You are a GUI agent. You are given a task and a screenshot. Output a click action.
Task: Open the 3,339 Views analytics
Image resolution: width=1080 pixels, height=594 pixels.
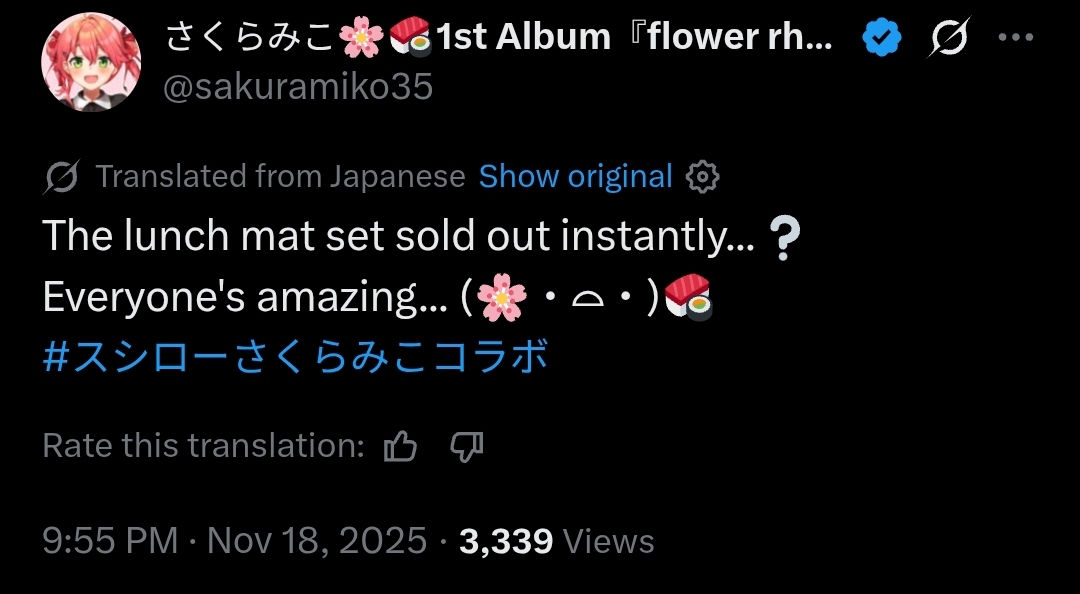[x=556, y=541]
